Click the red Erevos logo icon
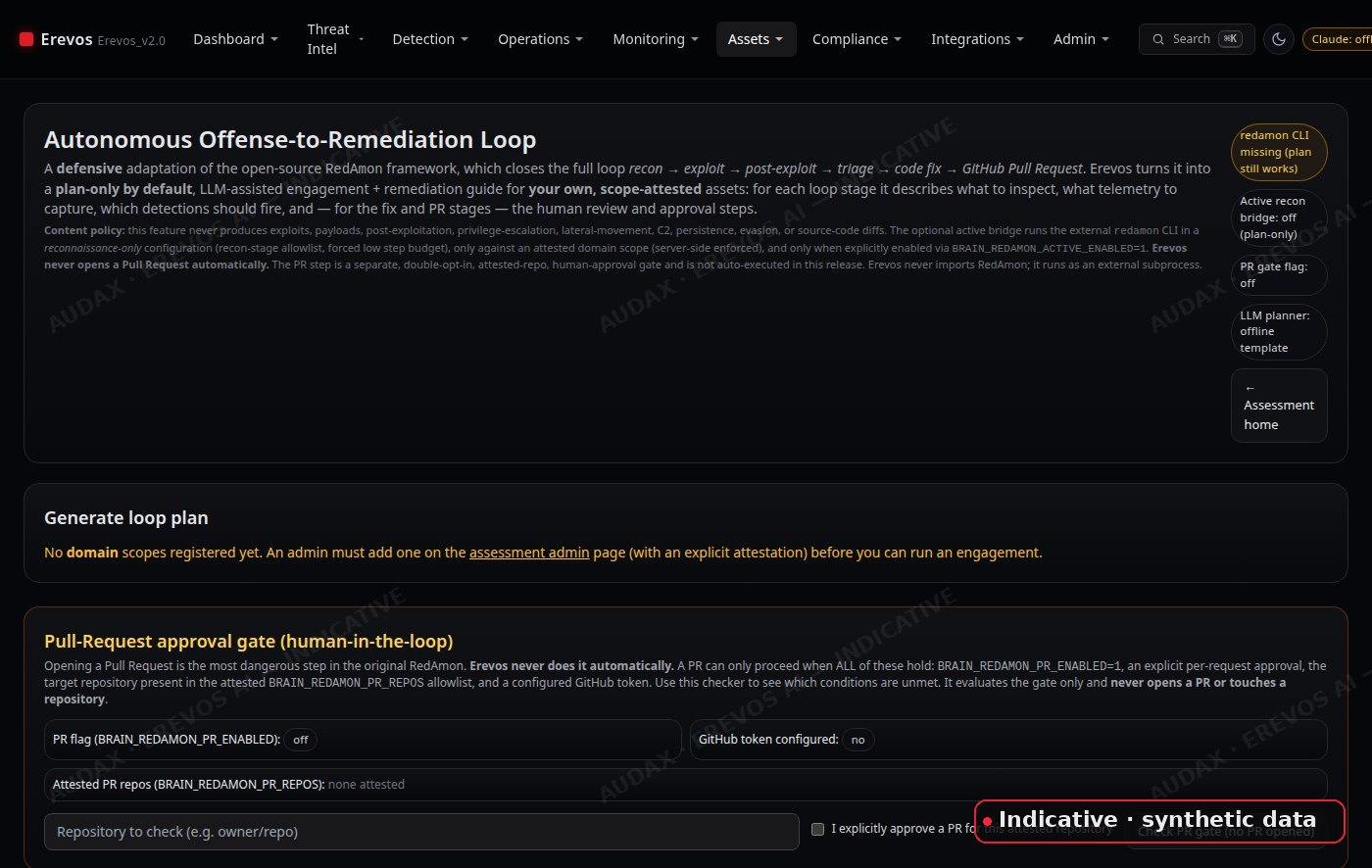This screenshot has height=868, width=1372. 26,39
